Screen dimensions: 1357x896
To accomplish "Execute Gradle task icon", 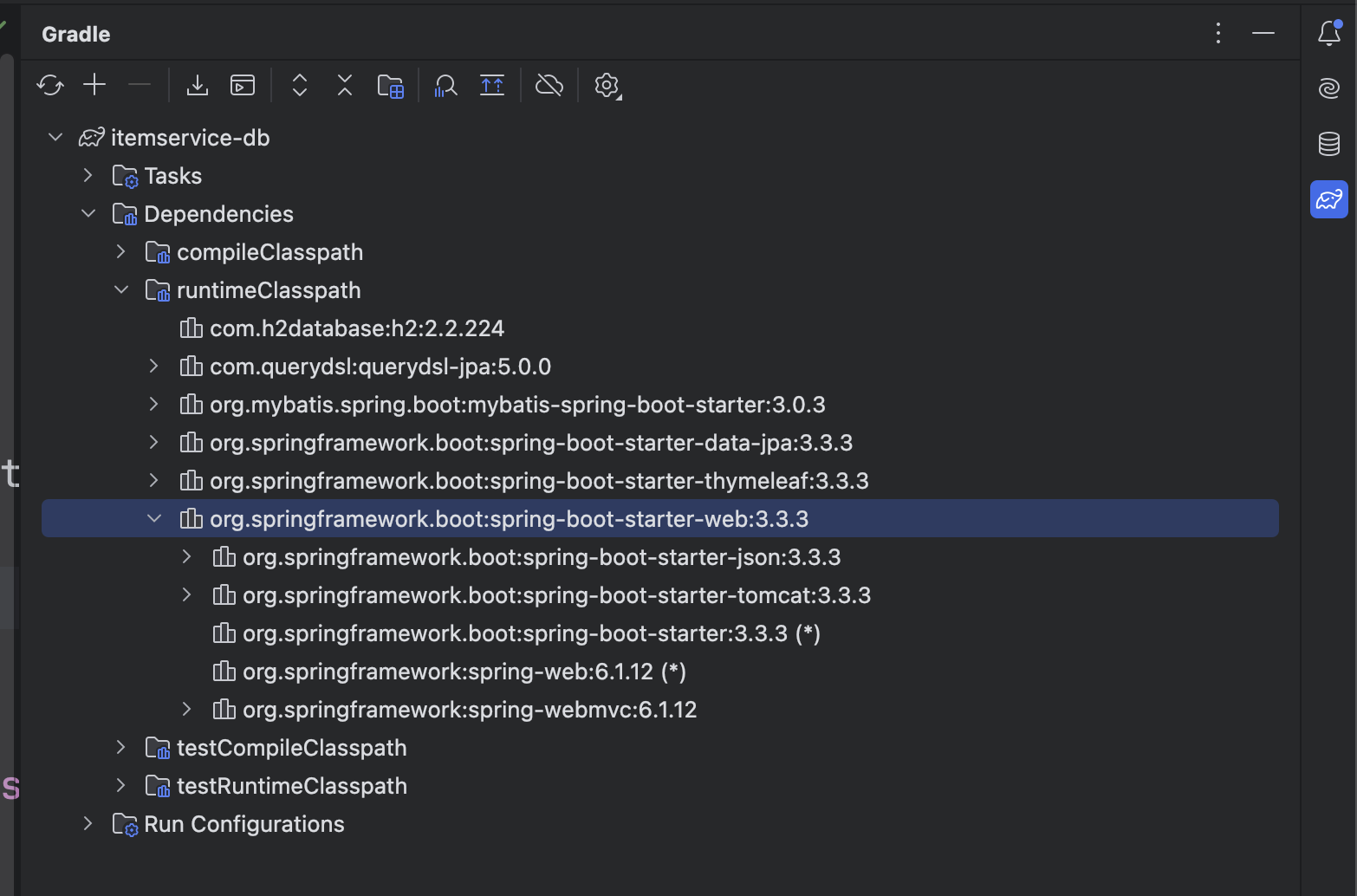I will pos(243,85).
